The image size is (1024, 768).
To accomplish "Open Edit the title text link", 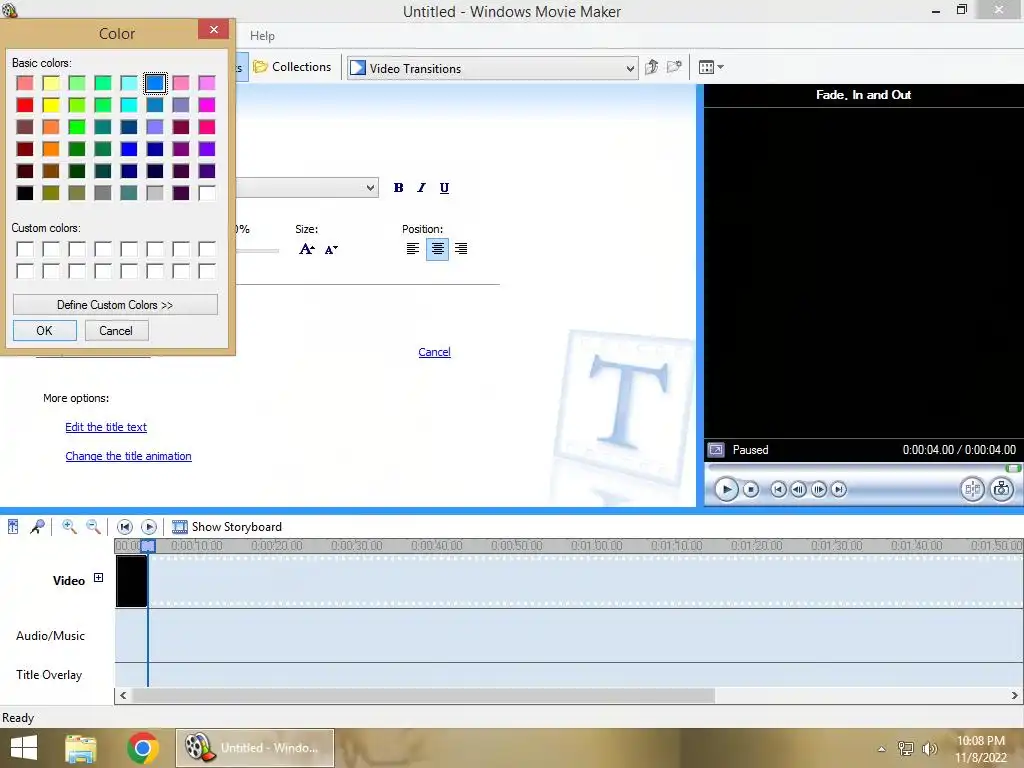I will [106, 427].
